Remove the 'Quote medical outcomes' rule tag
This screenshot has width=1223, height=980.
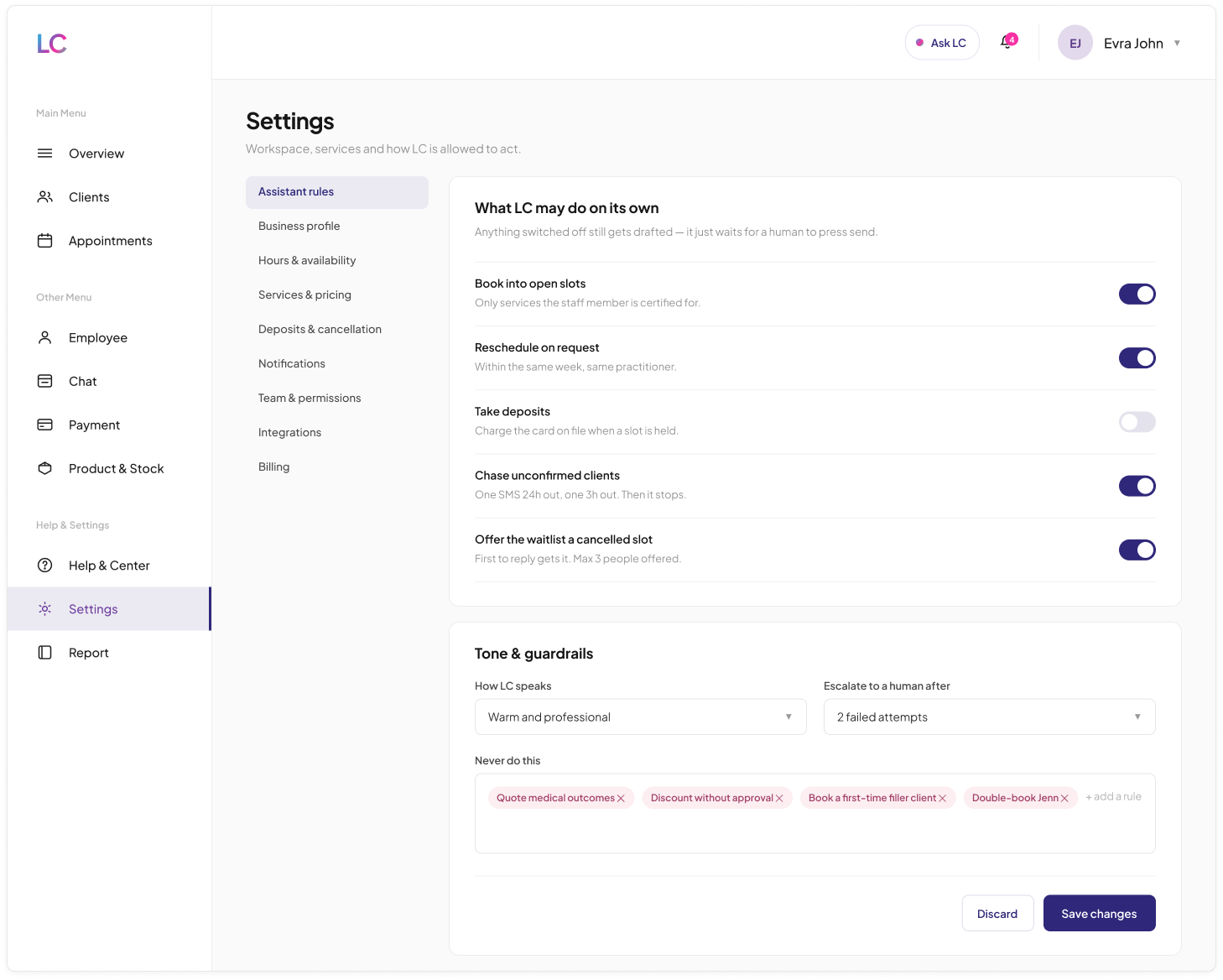[621, 799]
